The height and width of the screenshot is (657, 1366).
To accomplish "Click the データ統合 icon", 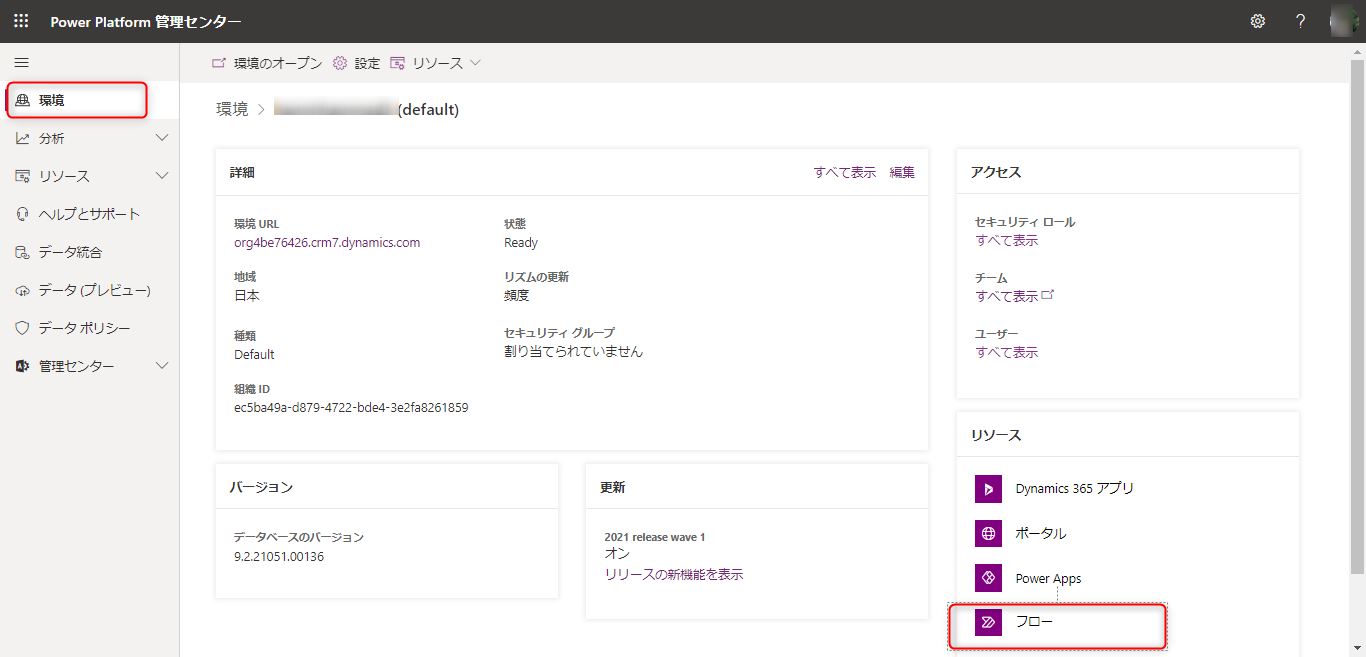I will pos(22,252).
